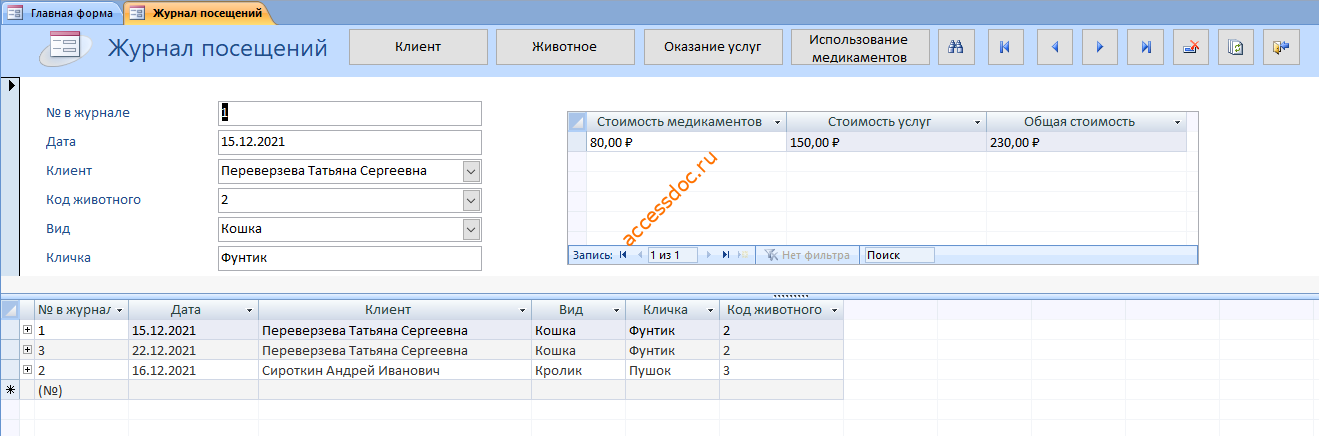Click the record selector arrow at form edge

tap(9, 84)
